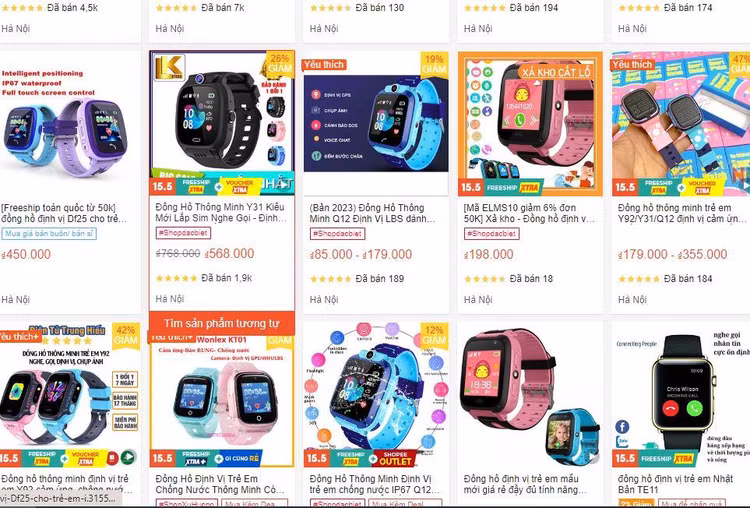Click the Voucher Xtra badge on the Y92/Y31/Q12 product
Screen dimensions: 750x508
[x=702, y=187]
